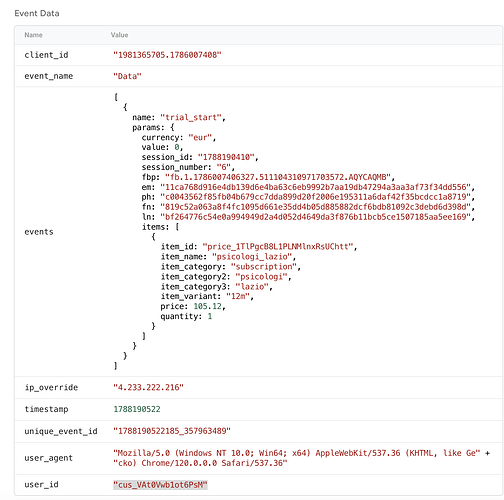Select the em hashed email value

[315, 187]
